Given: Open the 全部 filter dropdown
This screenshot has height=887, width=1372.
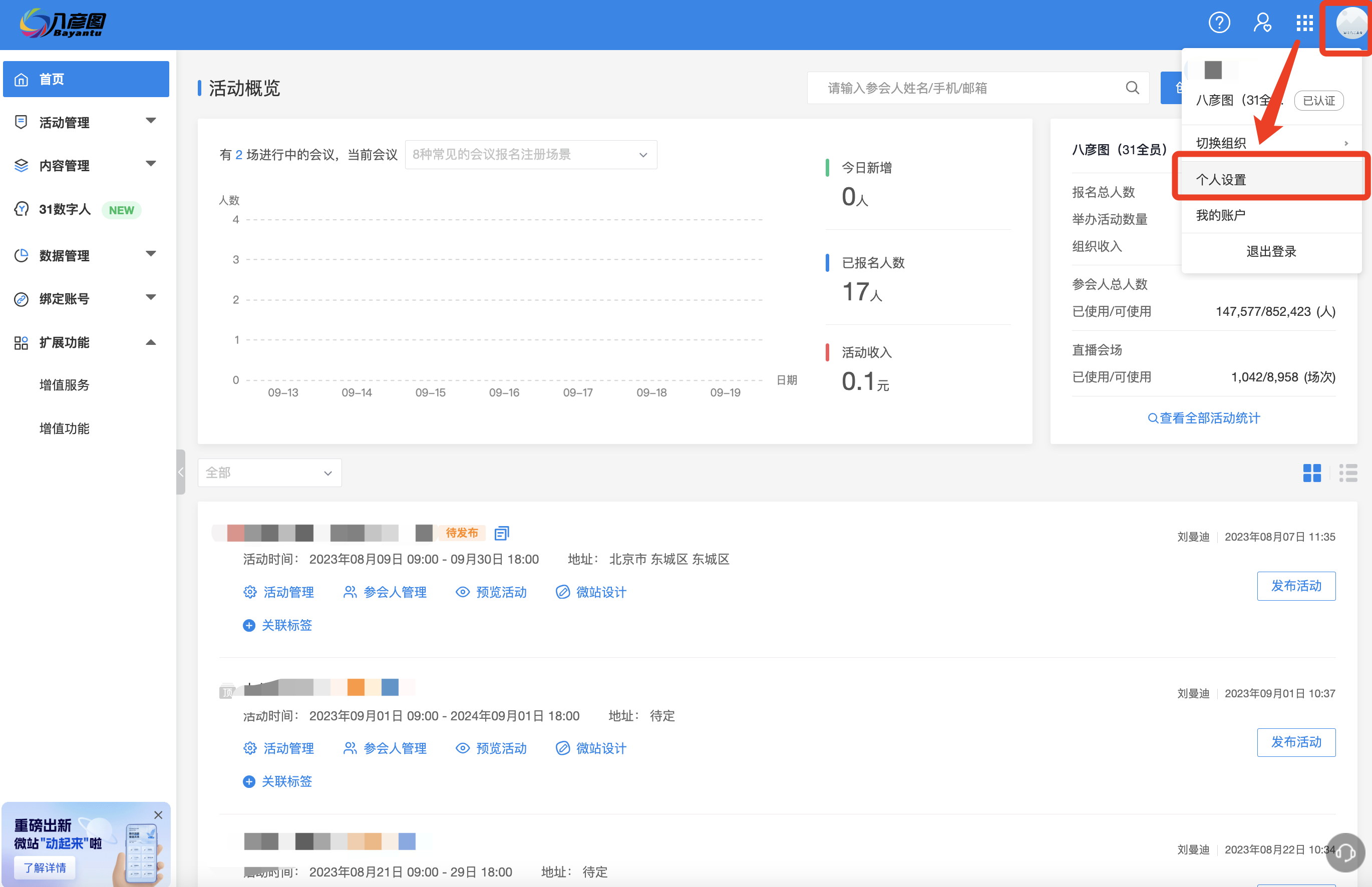Looking at the screenshot, I should pyautogui.click(x=269, y=473).
